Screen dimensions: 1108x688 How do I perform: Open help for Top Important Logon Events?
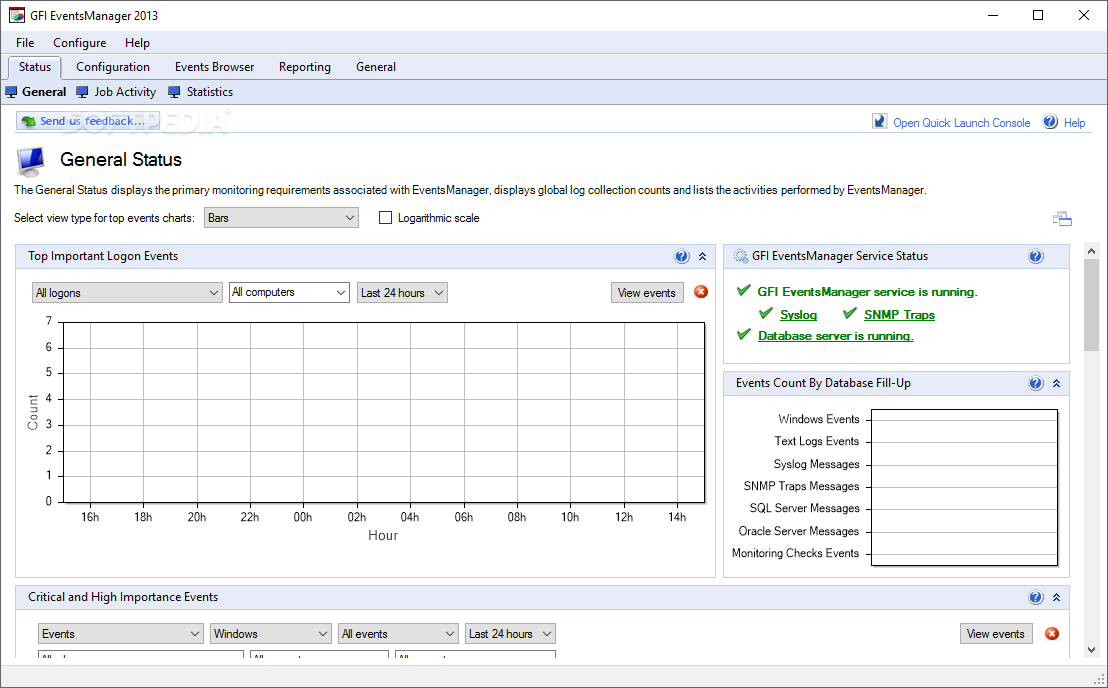pos(681,256)
